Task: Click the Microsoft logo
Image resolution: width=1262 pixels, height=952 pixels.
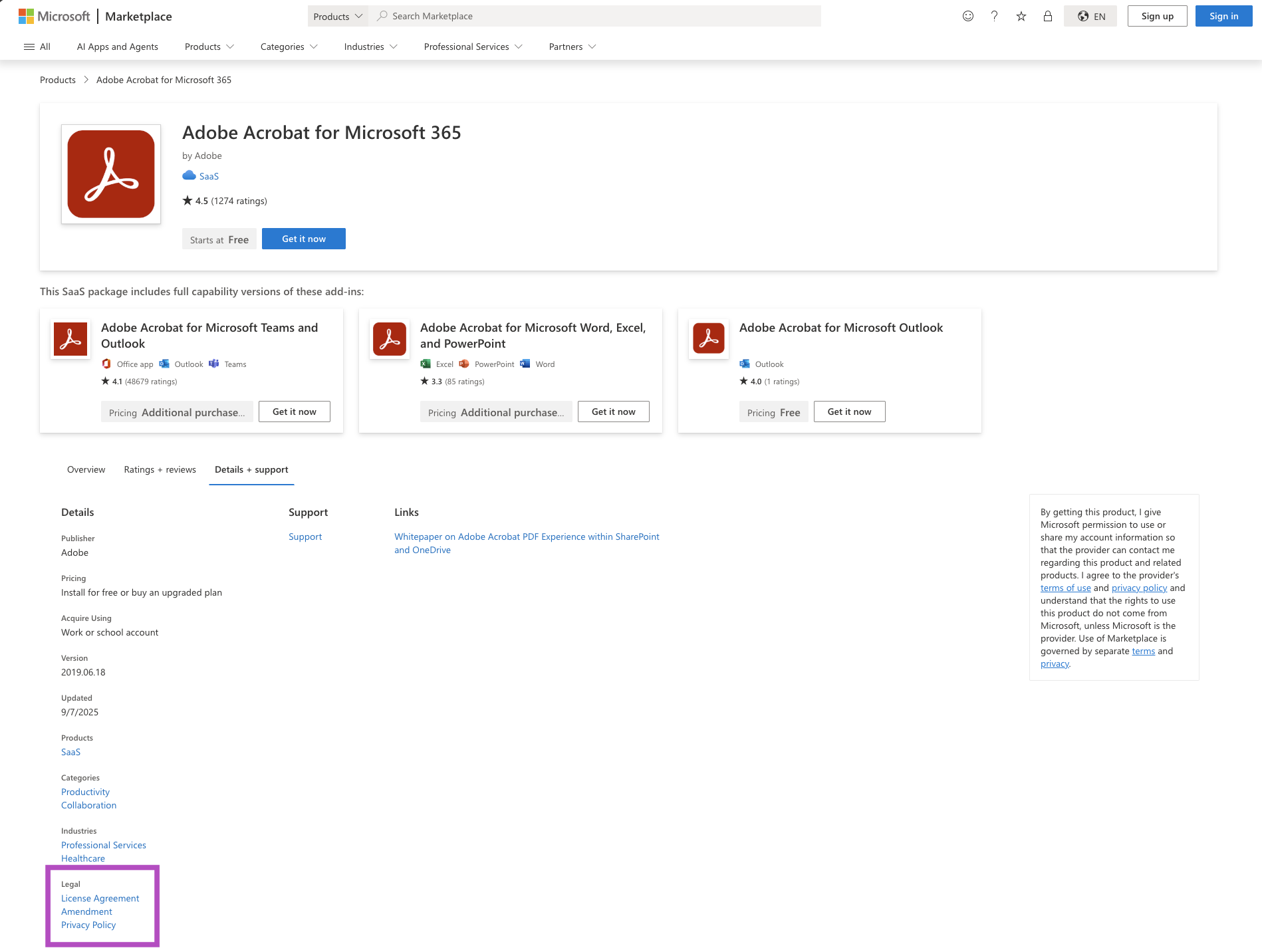Action: 54,16
